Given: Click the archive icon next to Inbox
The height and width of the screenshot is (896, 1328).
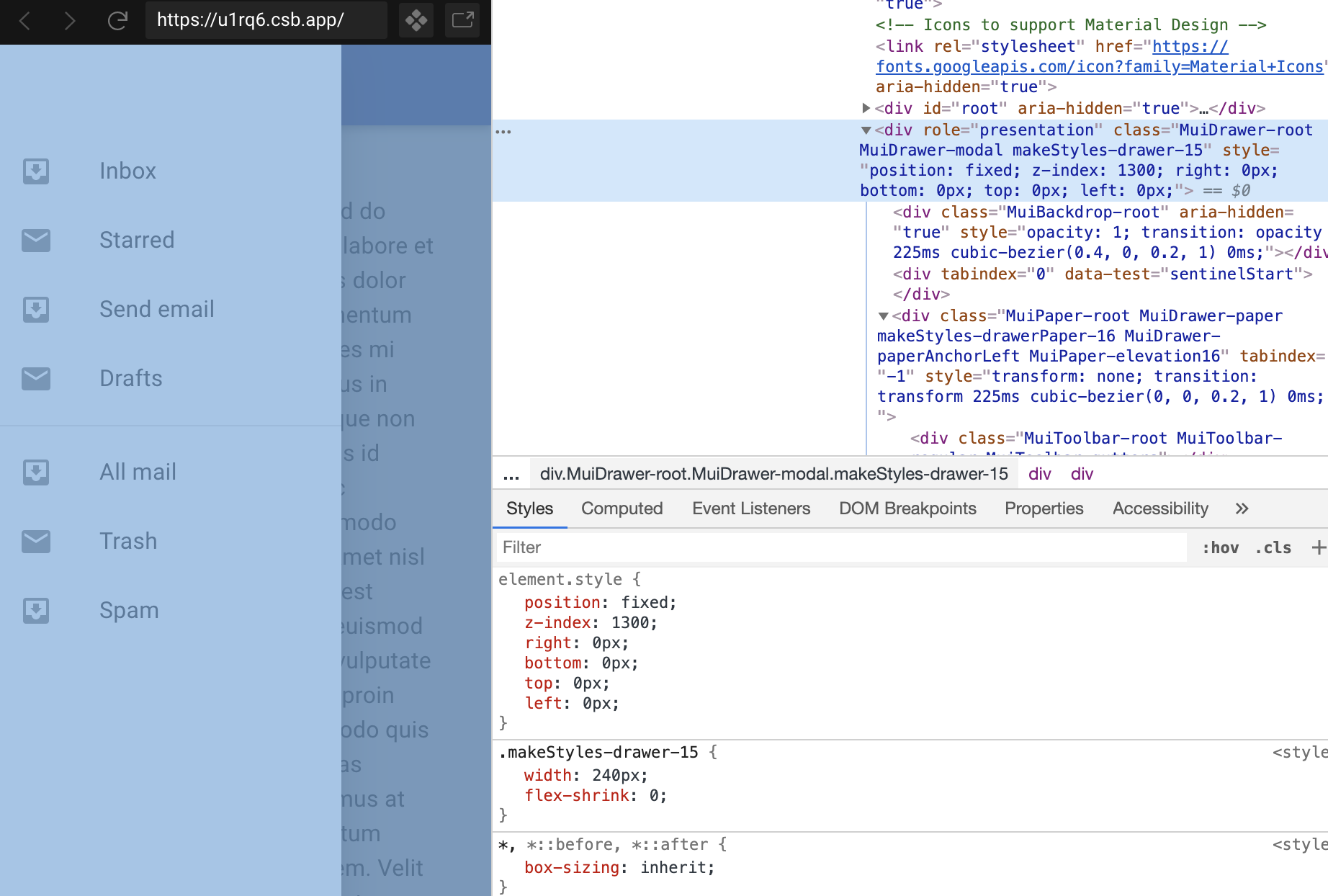Looking at the screenshot, I should 35,171.
